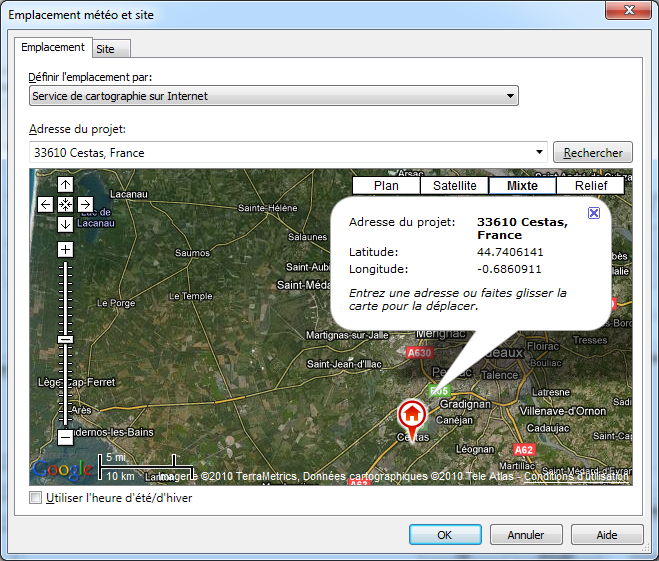Switch map view to Satellite

[x=454, y=185]
